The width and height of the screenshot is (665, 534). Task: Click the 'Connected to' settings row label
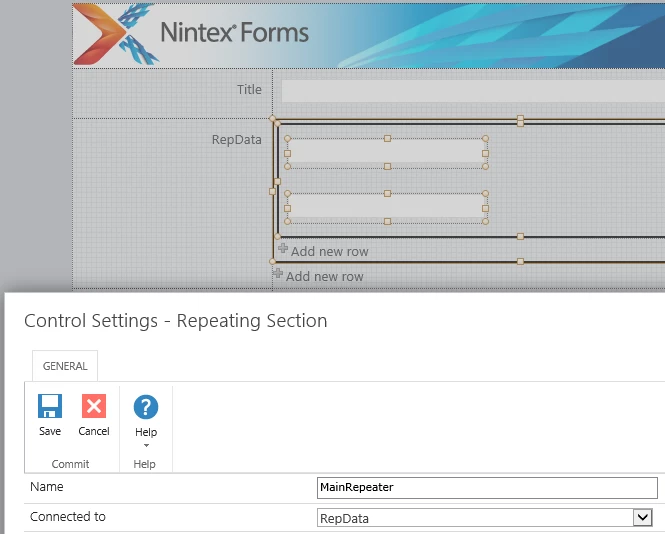(x=67, y=517)
